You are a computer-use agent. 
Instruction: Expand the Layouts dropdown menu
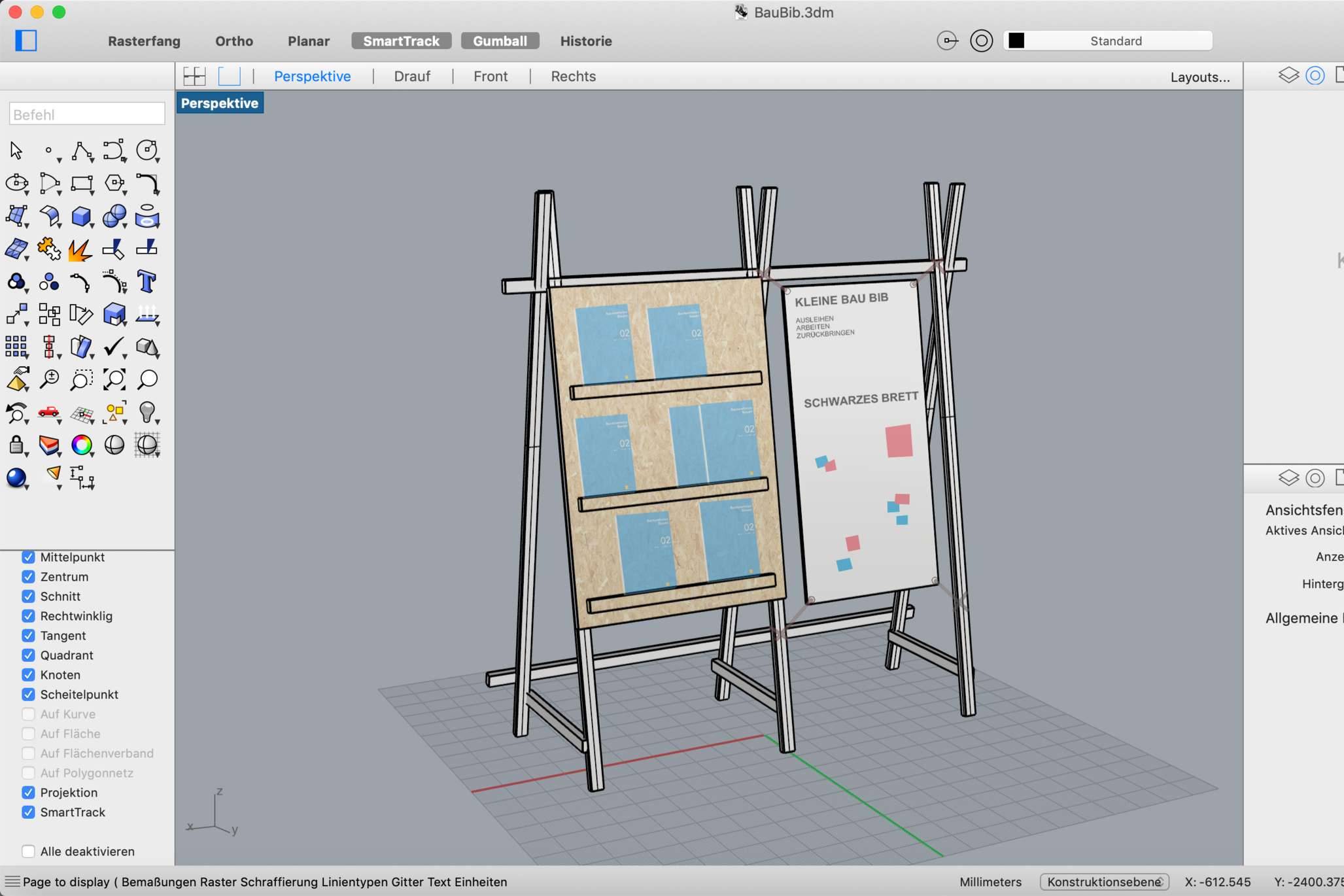pyautogui.click(x=1200, y=77)
